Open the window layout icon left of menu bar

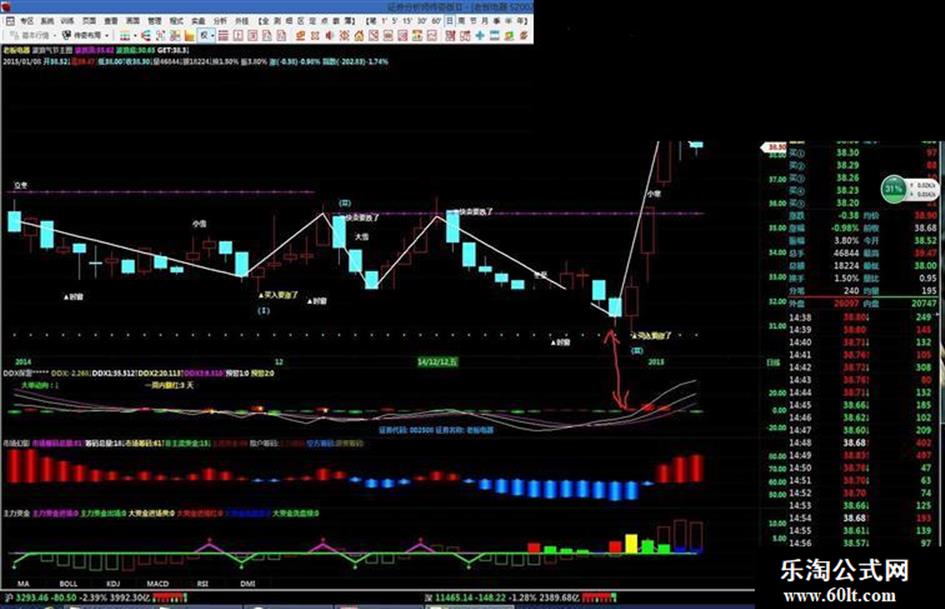10,21
